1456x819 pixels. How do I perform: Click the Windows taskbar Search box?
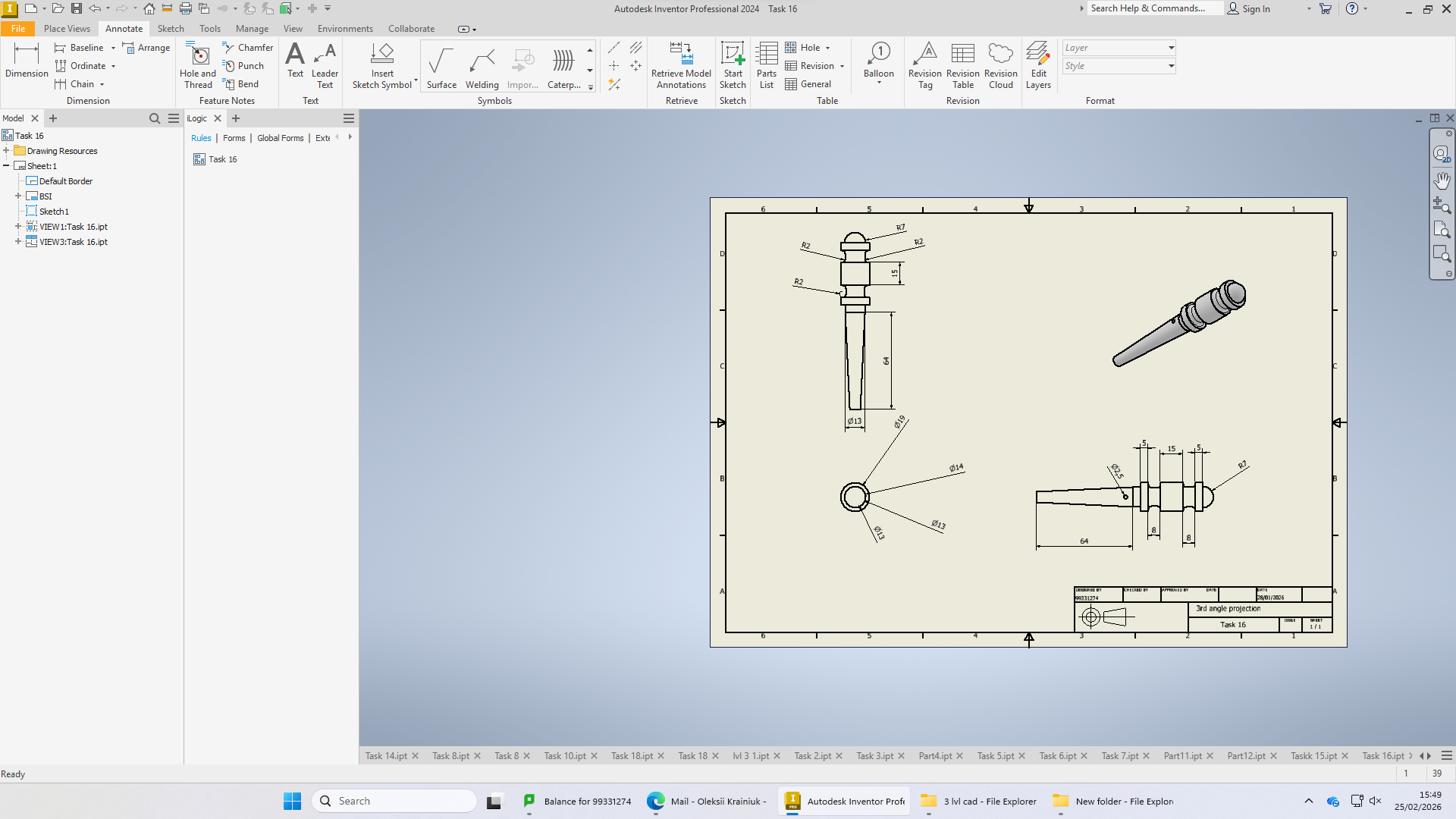[x=394, y=801]
